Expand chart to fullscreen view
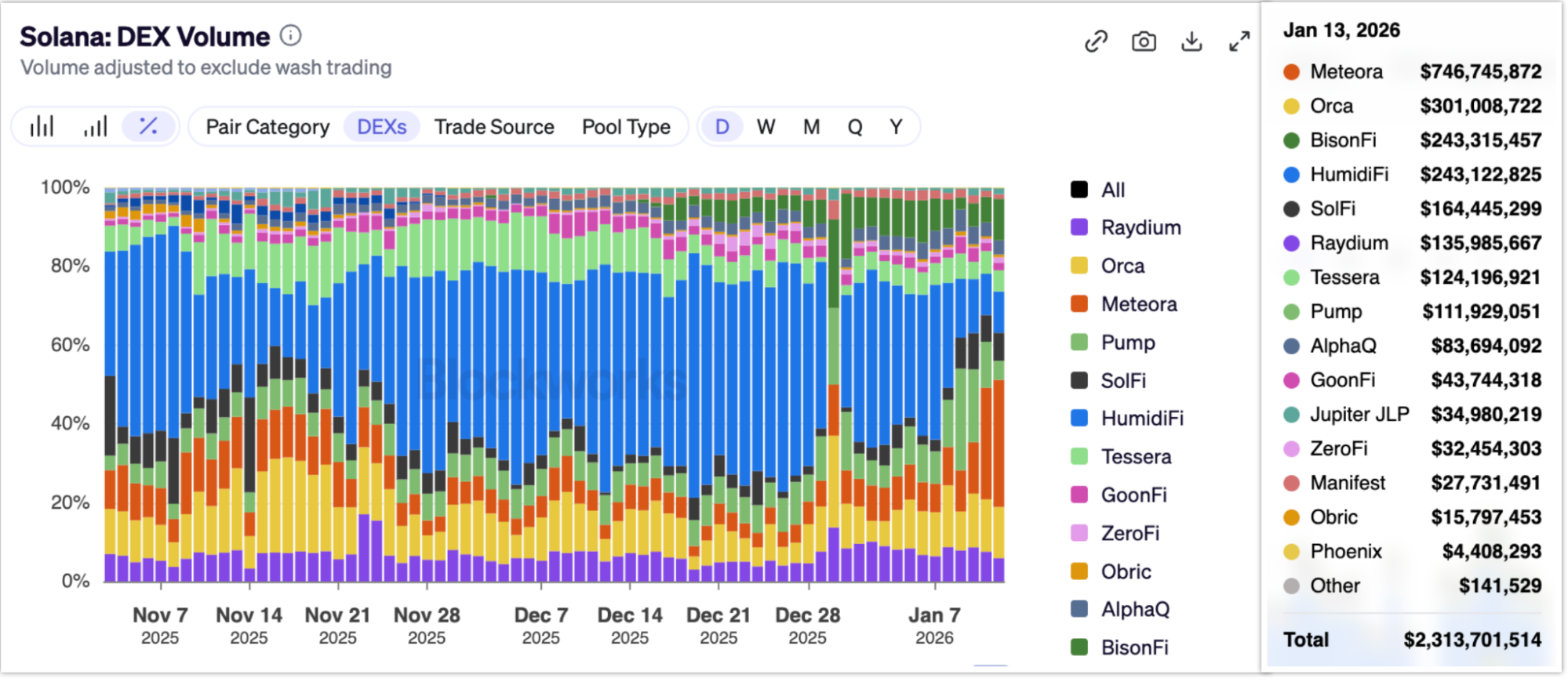This screenshot has height=682, width=1568. pos(1239,41)
